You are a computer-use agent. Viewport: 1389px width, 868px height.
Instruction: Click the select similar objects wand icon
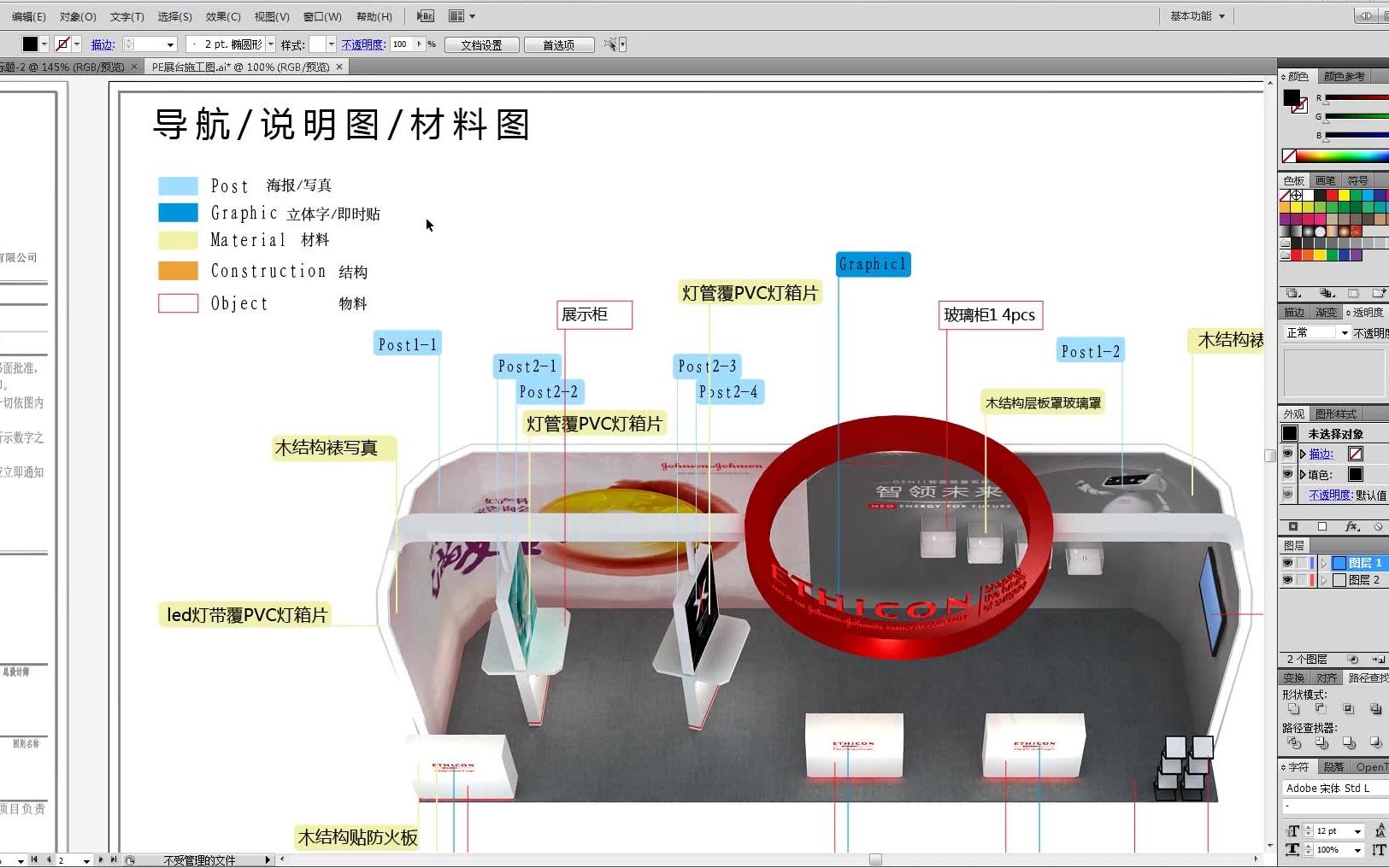click(x=610, y=44)
